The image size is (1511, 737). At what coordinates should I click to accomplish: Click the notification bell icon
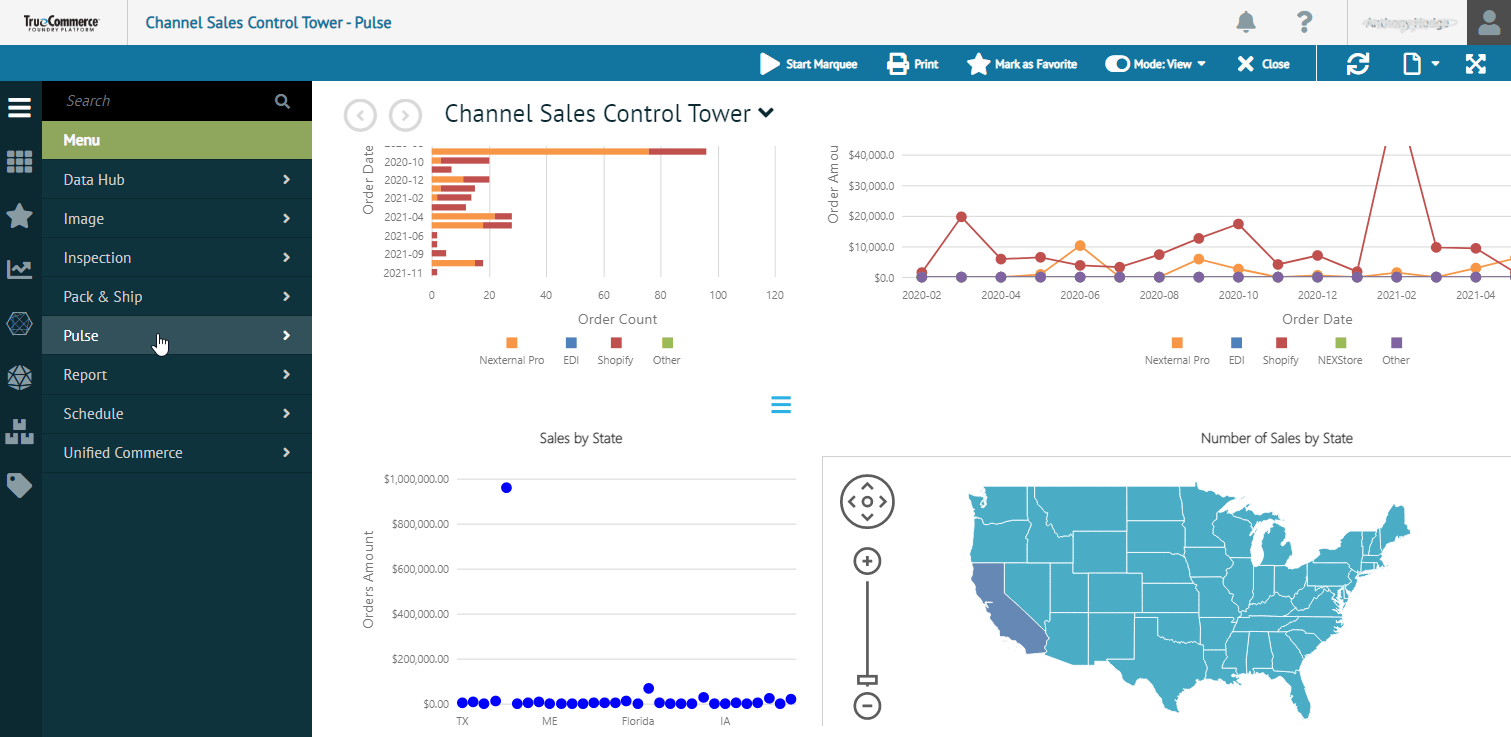point(1244,21)
